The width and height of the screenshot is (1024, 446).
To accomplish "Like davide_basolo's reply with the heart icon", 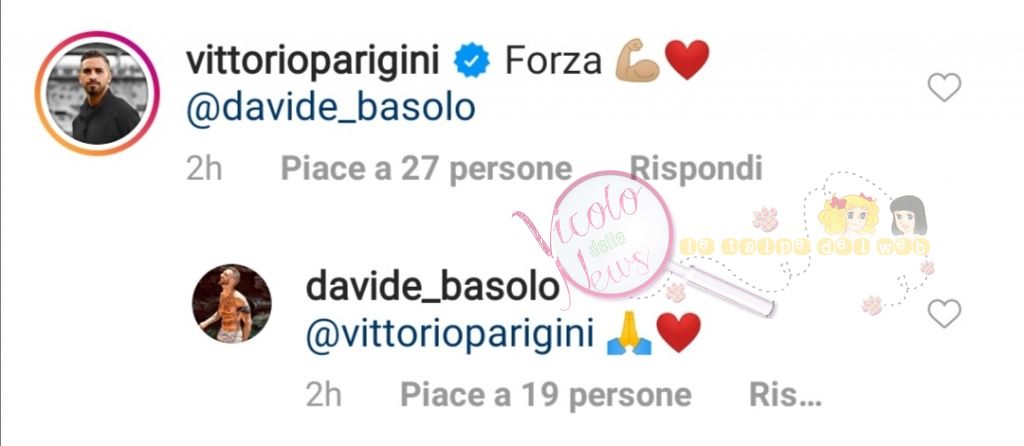I will tap(944, 313).
